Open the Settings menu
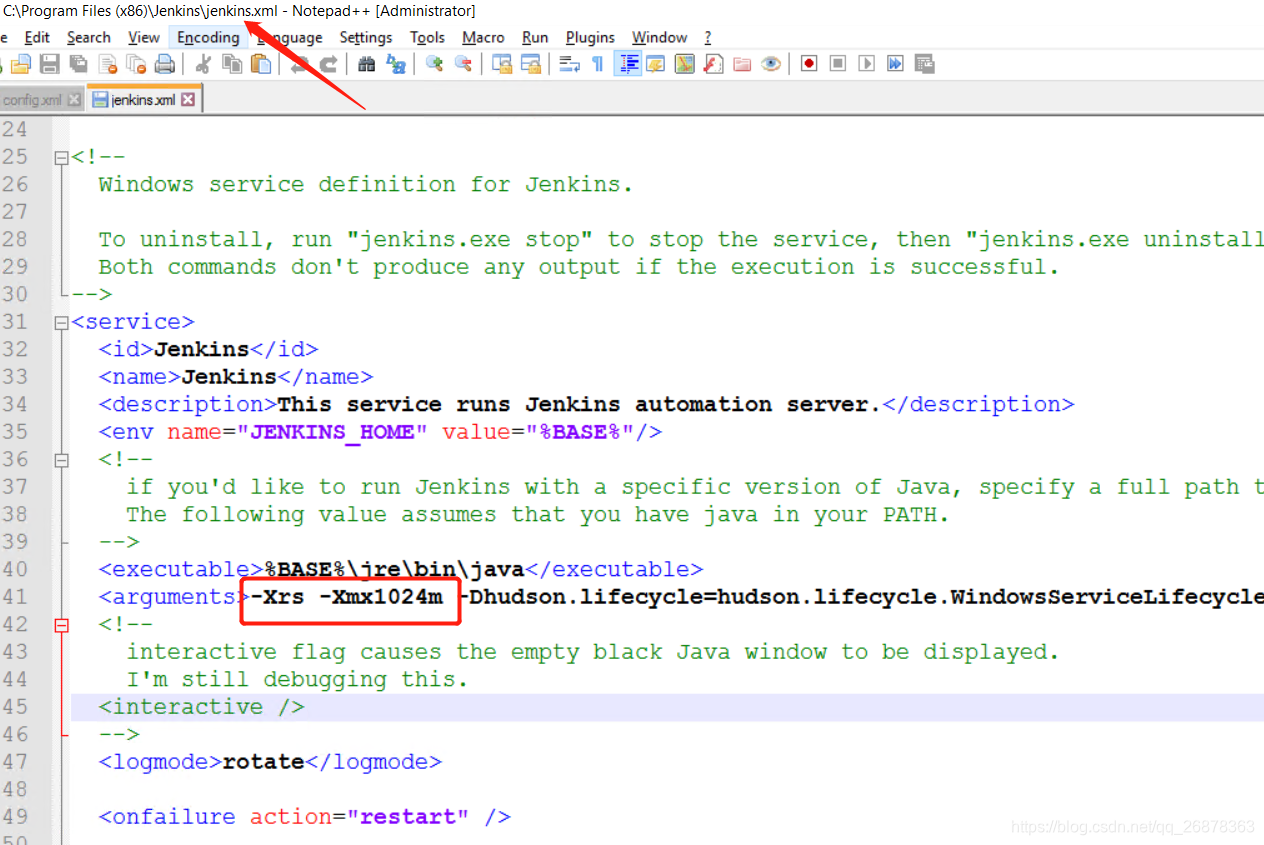 click(366, 37)
